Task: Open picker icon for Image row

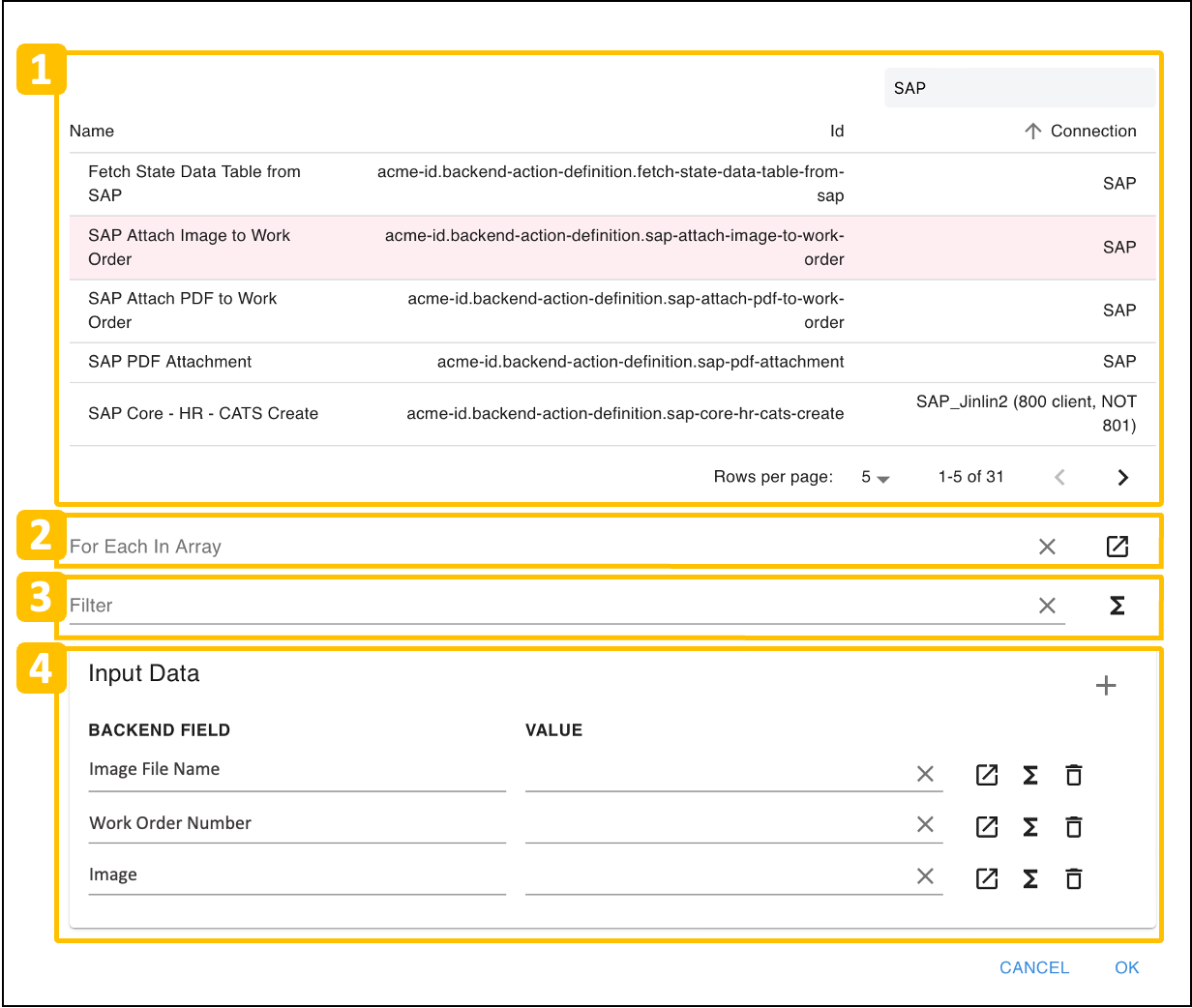Action: [x=987, y=878]
